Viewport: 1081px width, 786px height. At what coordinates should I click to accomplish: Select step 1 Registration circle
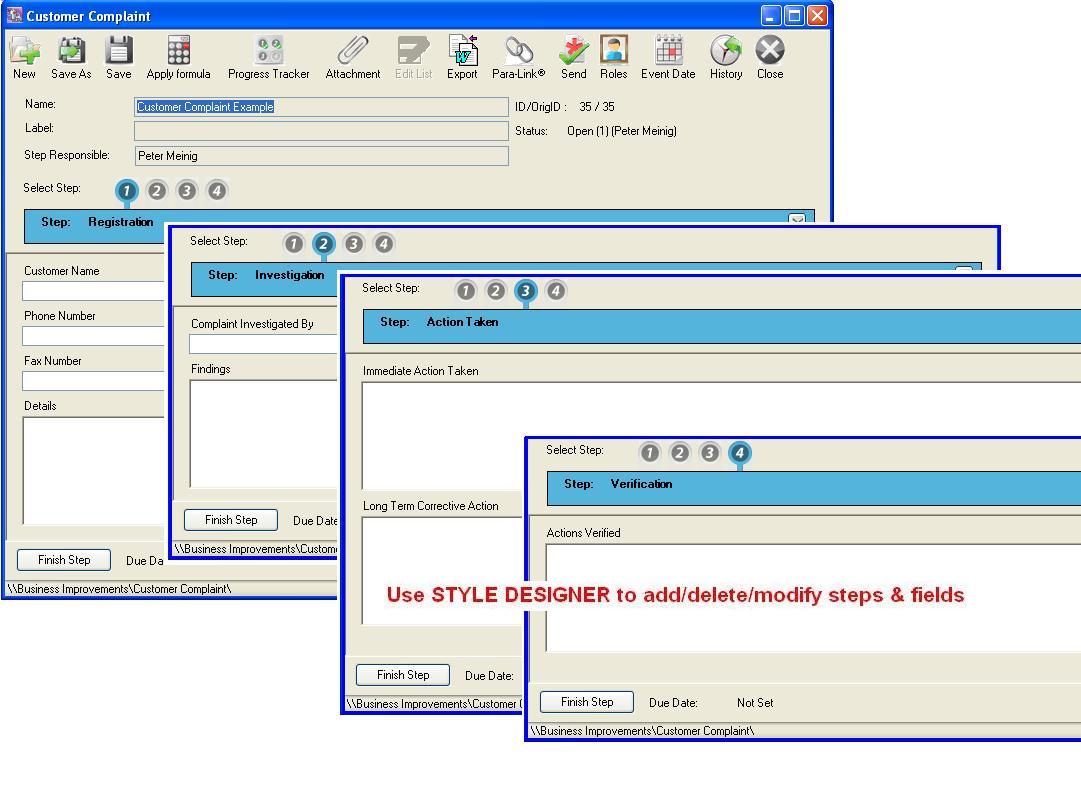pyautogui.click(x=126, y=190)
